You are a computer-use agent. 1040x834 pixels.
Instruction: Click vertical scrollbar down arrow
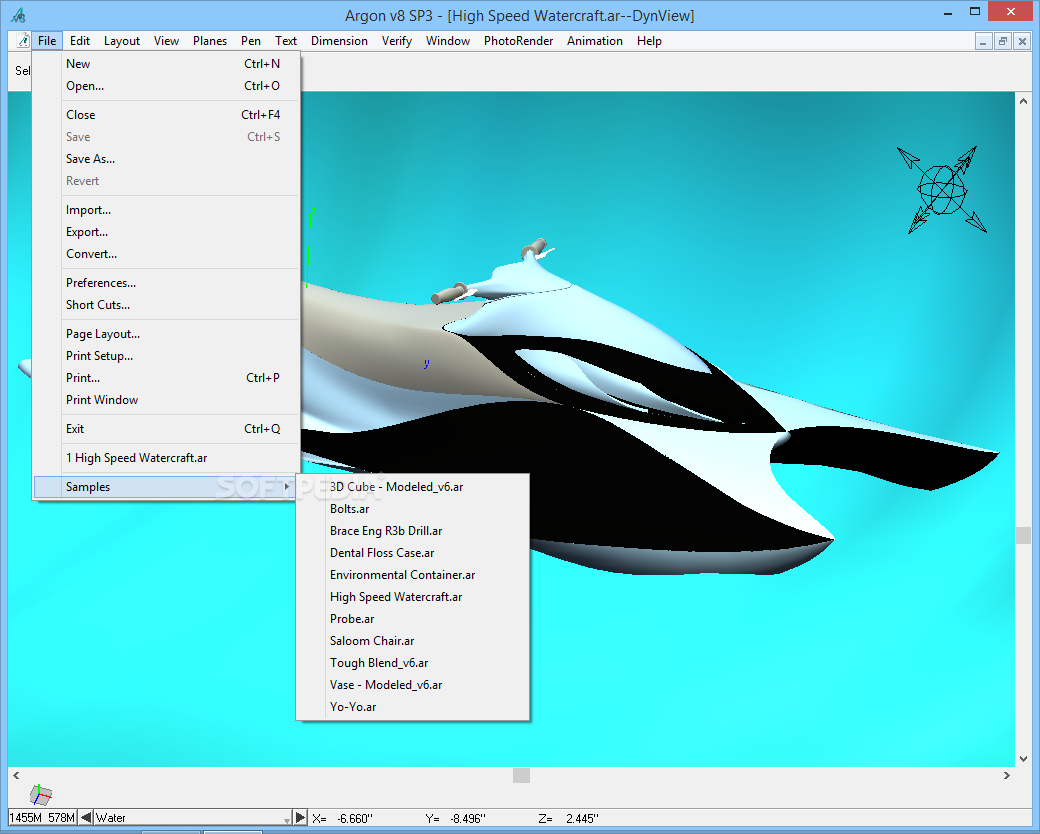tap(1023, 758)
